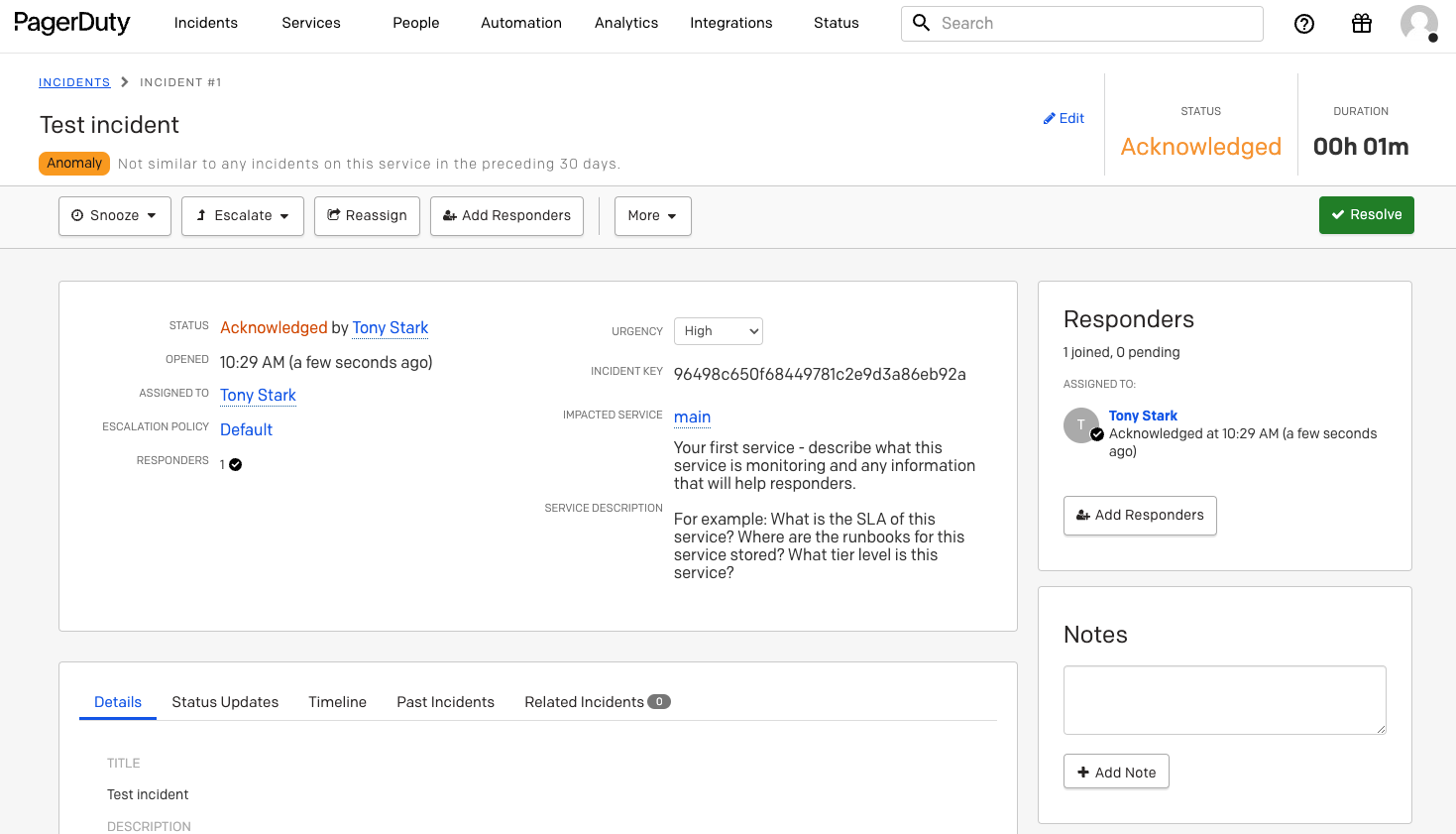Screen dimensions: 1456x834
Task: Click the Acknowledged status in header
Action: click(x=1201, y=147)
